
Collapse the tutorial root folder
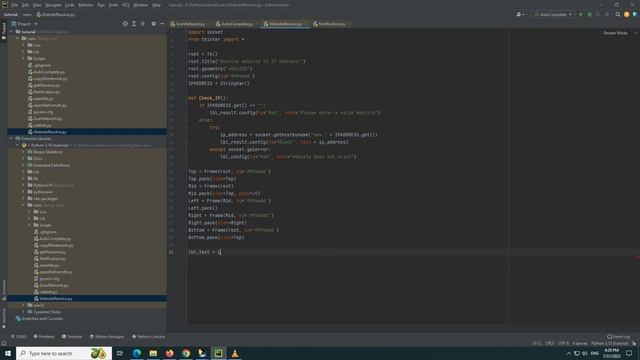(x=12, y=31)
